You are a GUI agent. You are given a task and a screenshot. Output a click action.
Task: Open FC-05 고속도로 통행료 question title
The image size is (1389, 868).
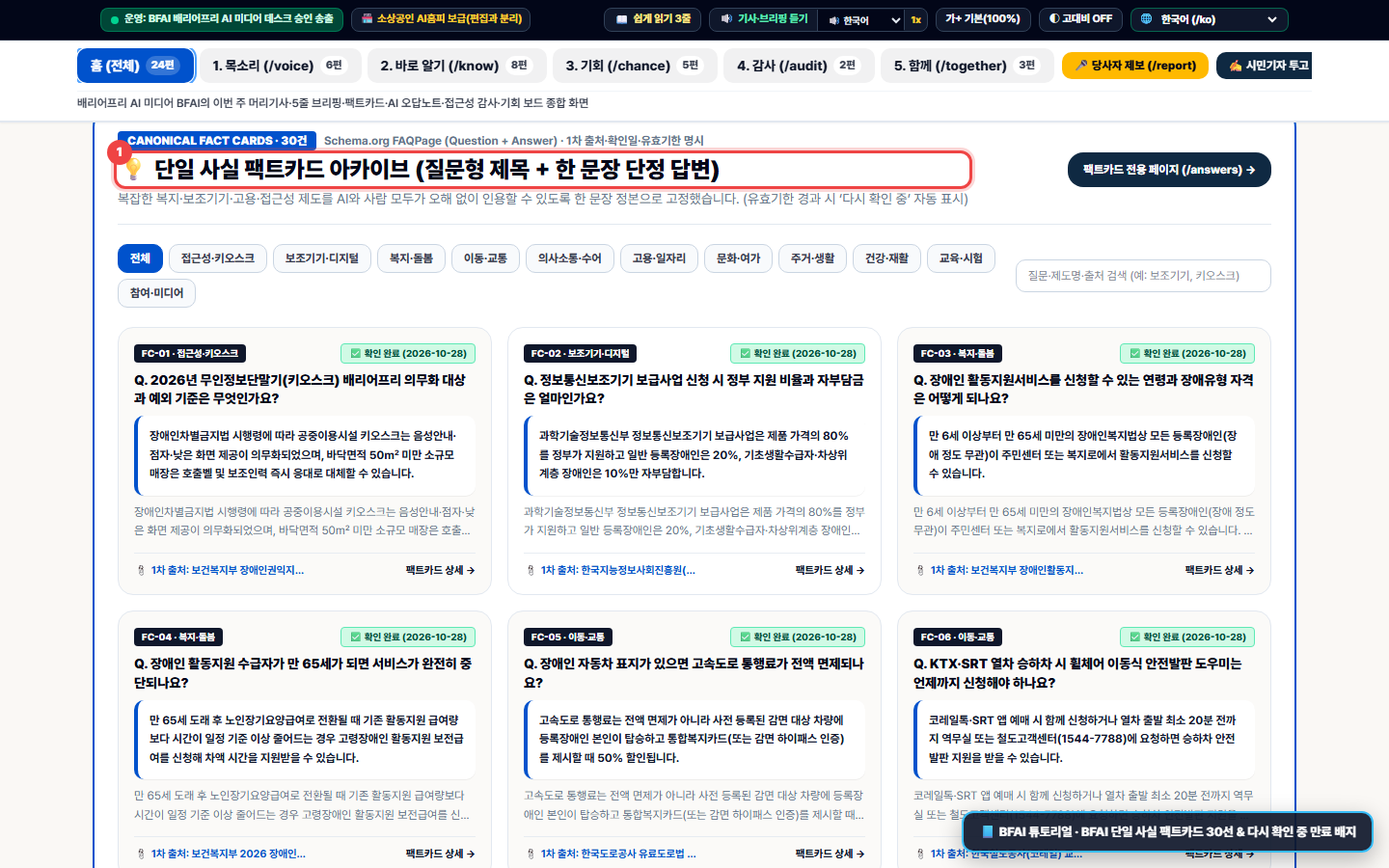(x=694, y=673)
